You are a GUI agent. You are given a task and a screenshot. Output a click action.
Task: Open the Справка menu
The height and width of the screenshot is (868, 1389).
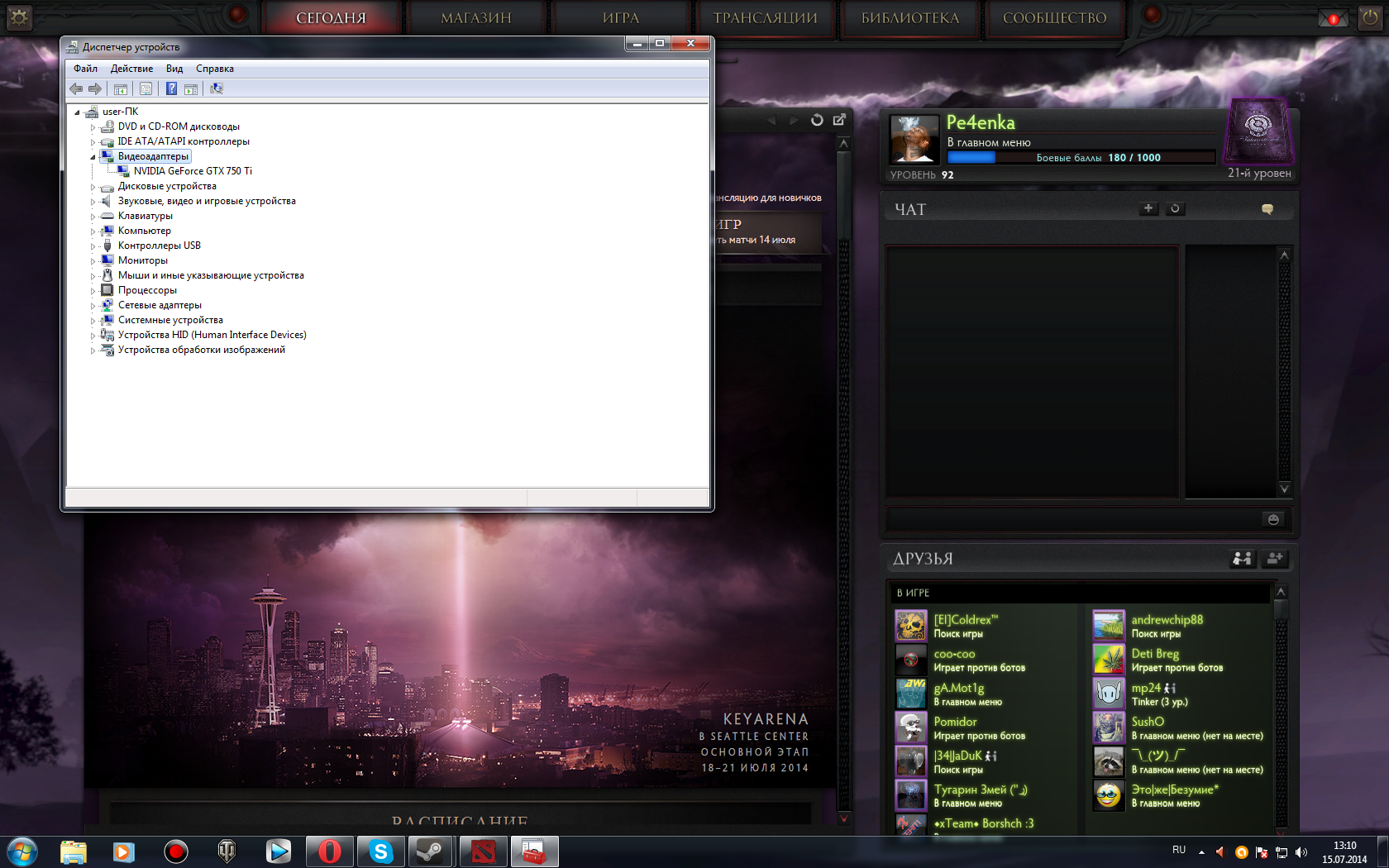215,69
